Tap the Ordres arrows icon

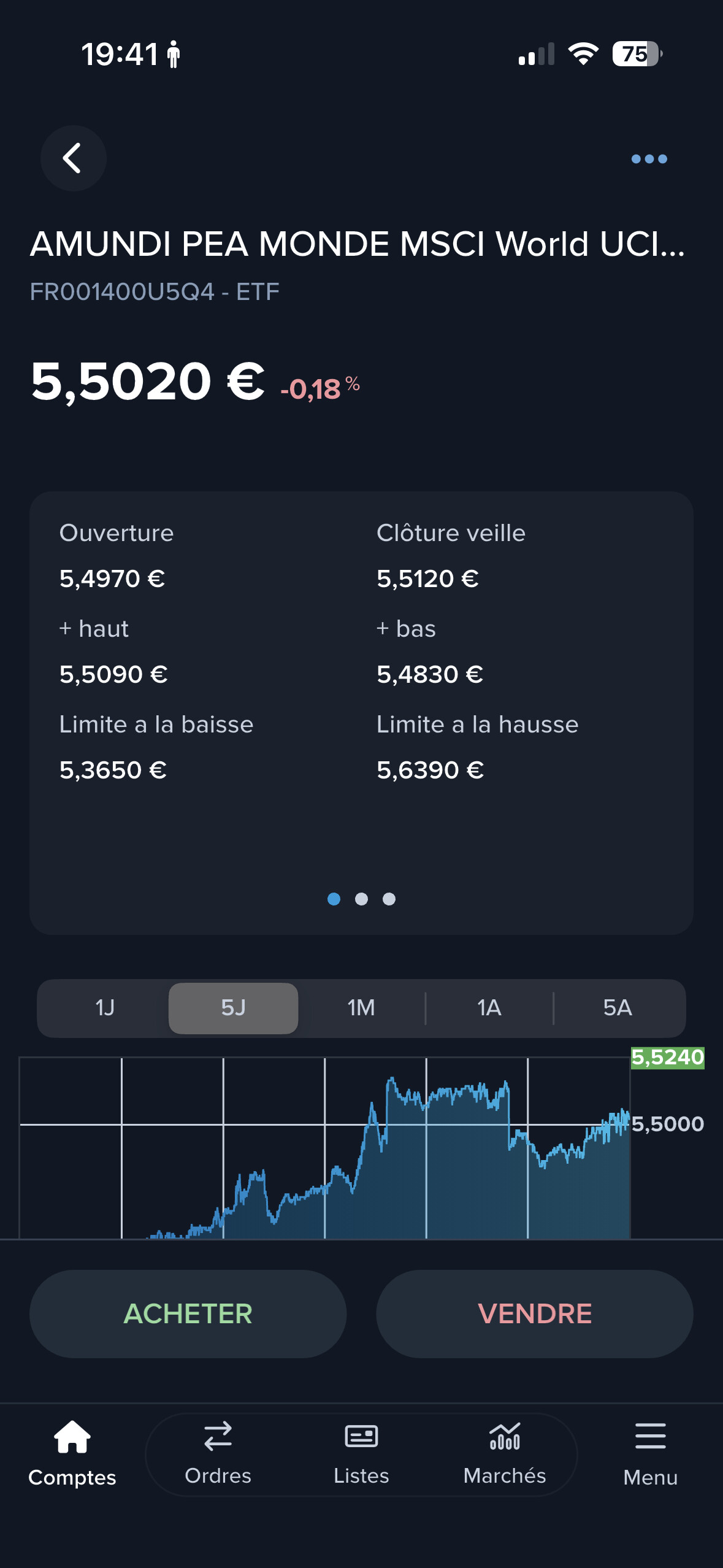pyautogui.click(x=218, y=1437)
